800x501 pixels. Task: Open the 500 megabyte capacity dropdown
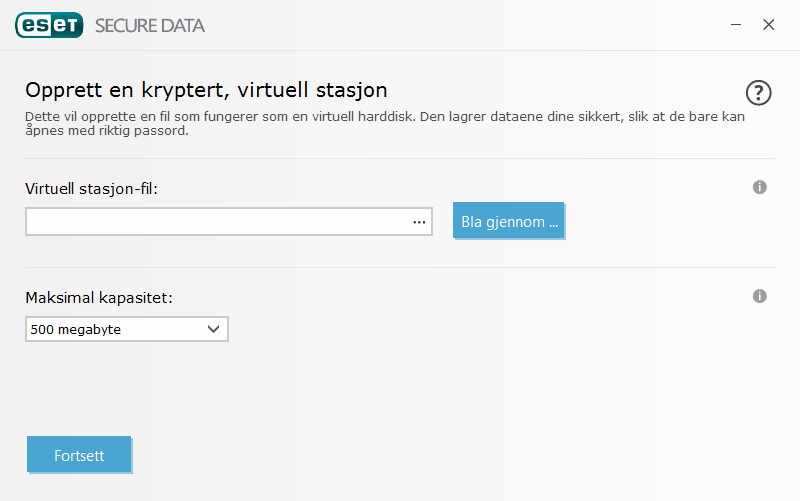127,329
